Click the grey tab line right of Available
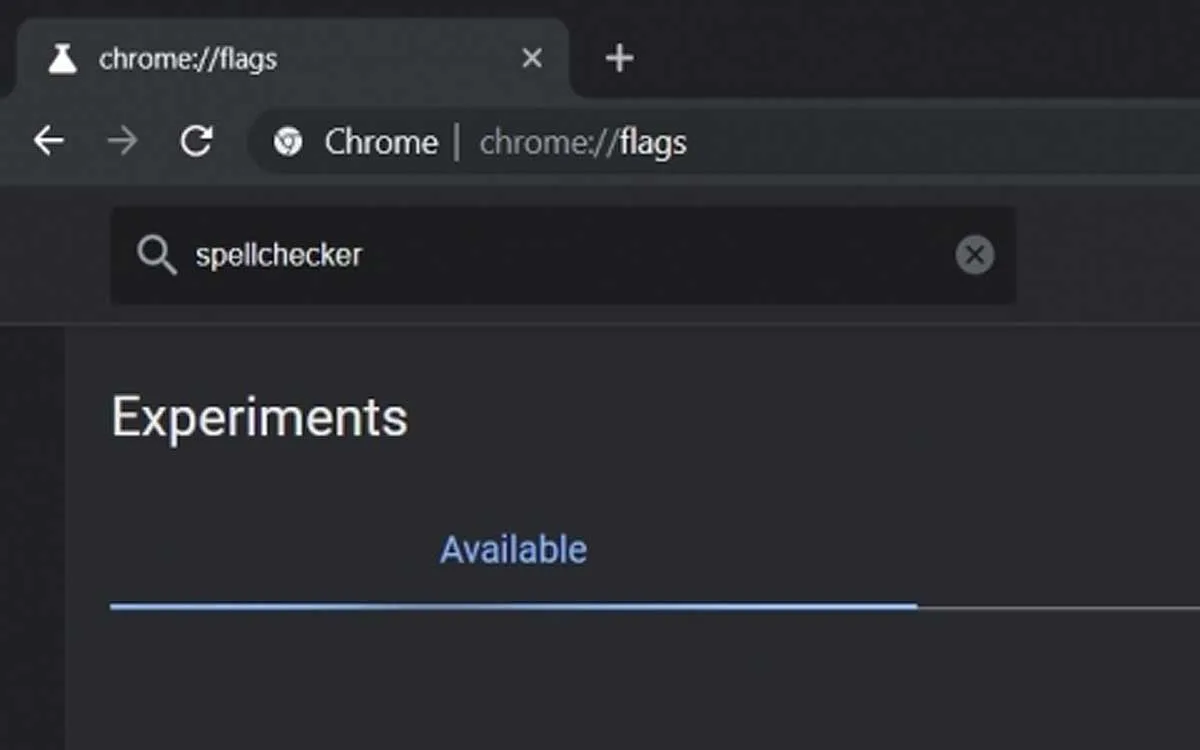 point(1058,607)
